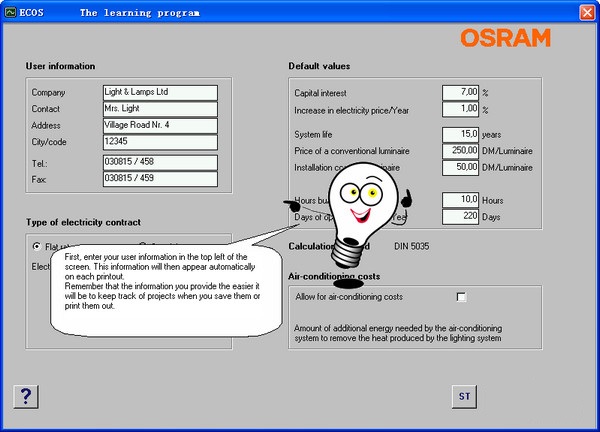Select the Flat rate radio button

37,246
